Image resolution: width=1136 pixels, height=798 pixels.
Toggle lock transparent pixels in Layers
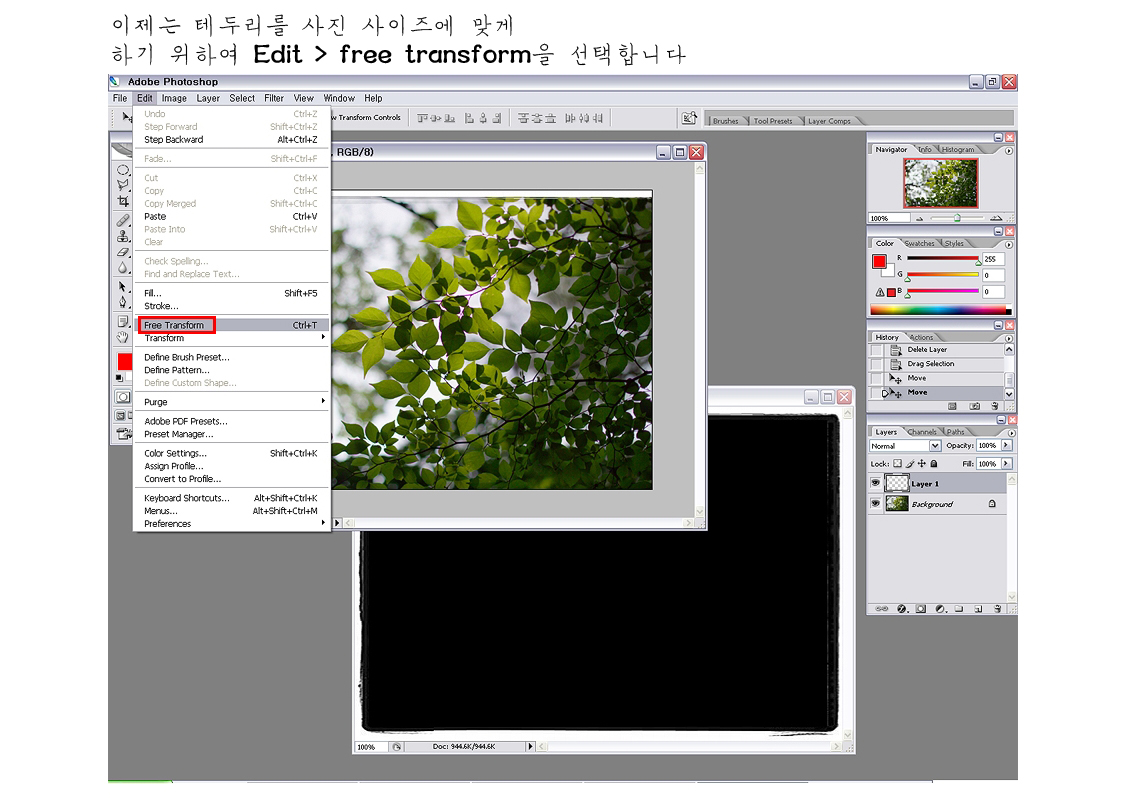click(897, 464)
